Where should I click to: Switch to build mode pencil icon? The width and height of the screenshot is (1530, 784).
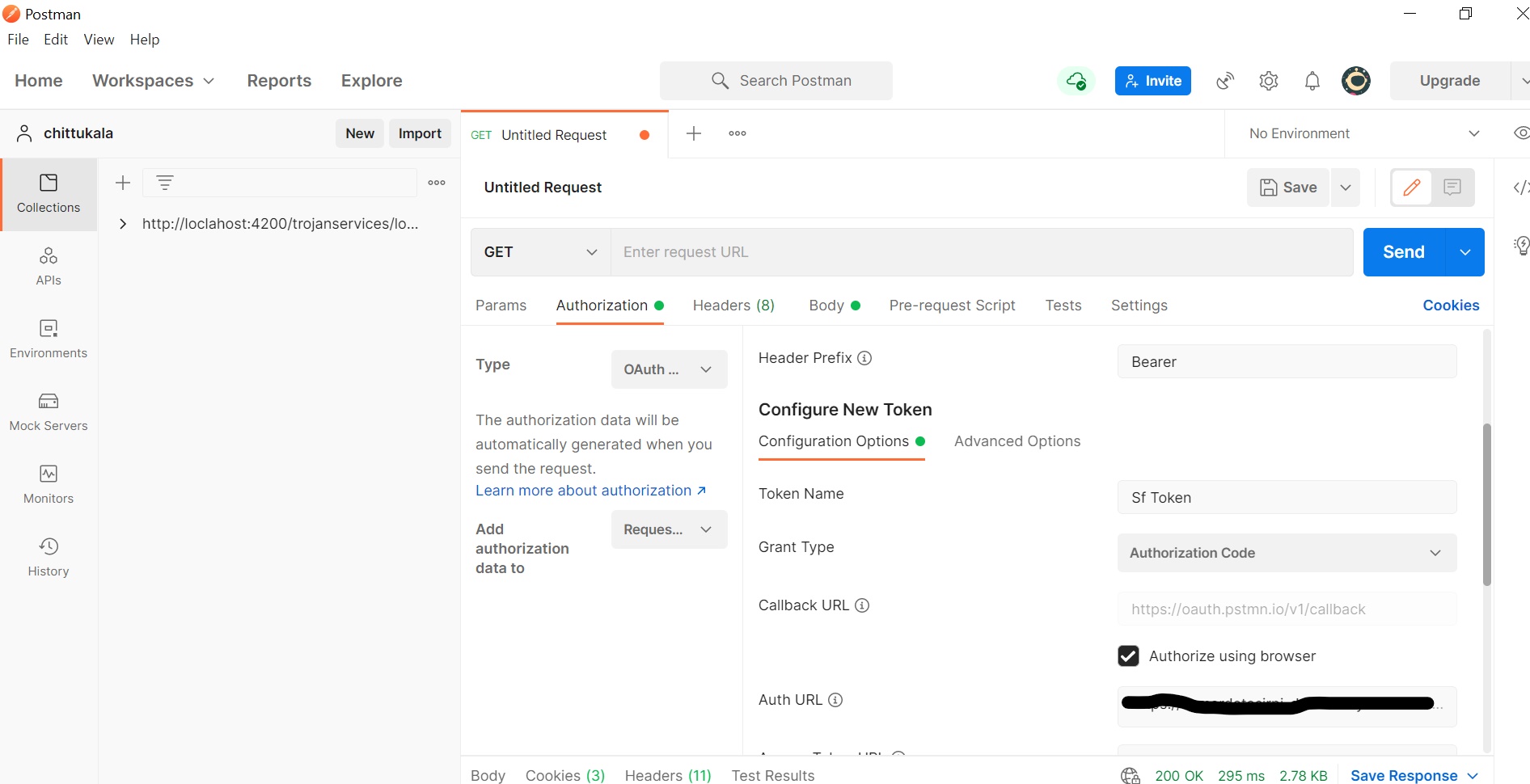[x=1412, y=188]
